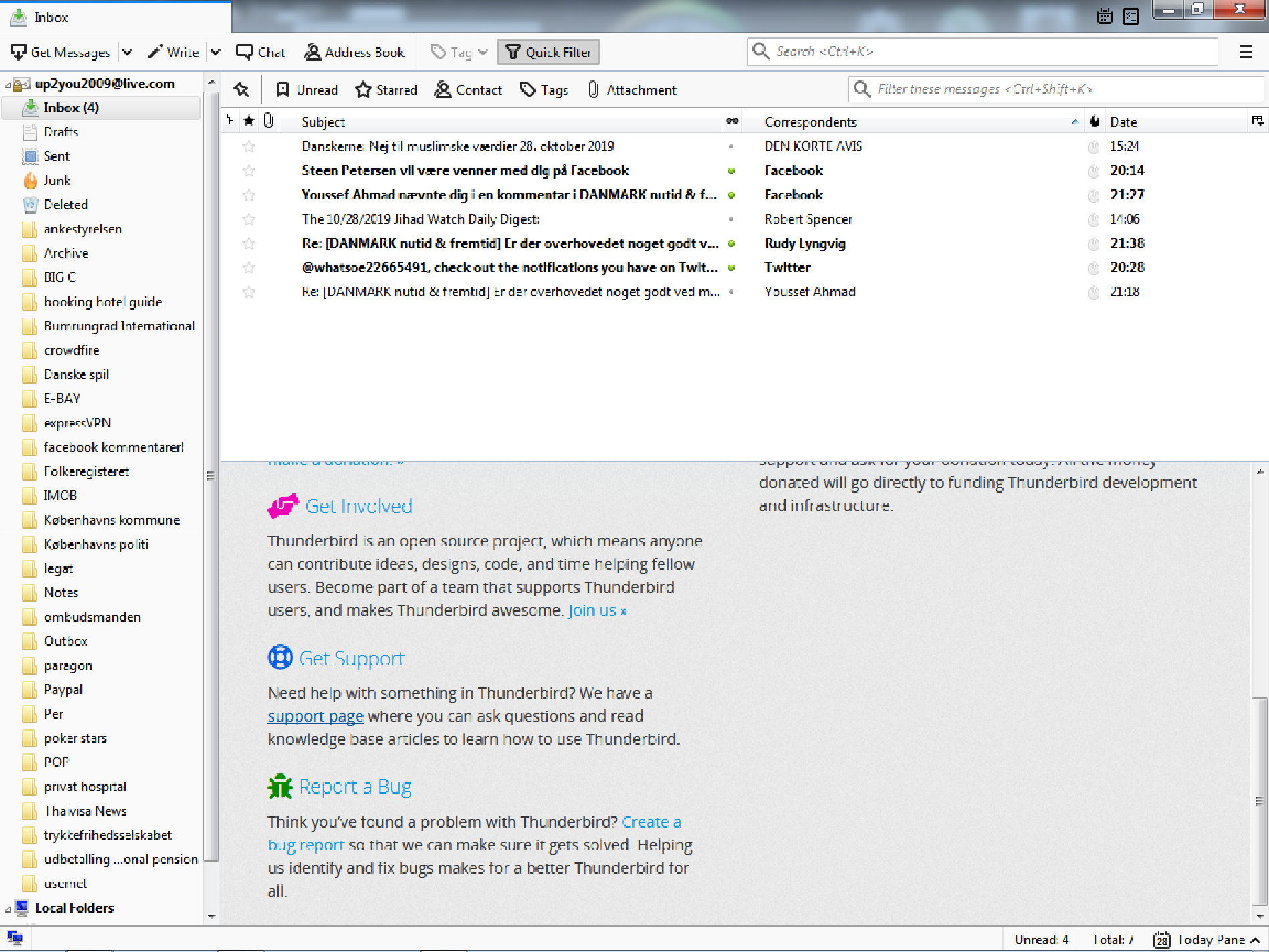Open the Calendar tab icon

(1105, 17)
